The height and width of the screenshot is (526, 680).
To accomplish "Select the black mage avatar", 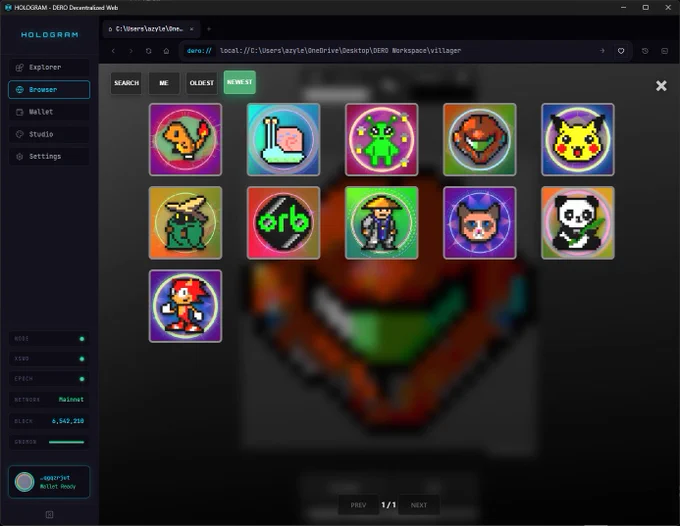I will (185, 223).
